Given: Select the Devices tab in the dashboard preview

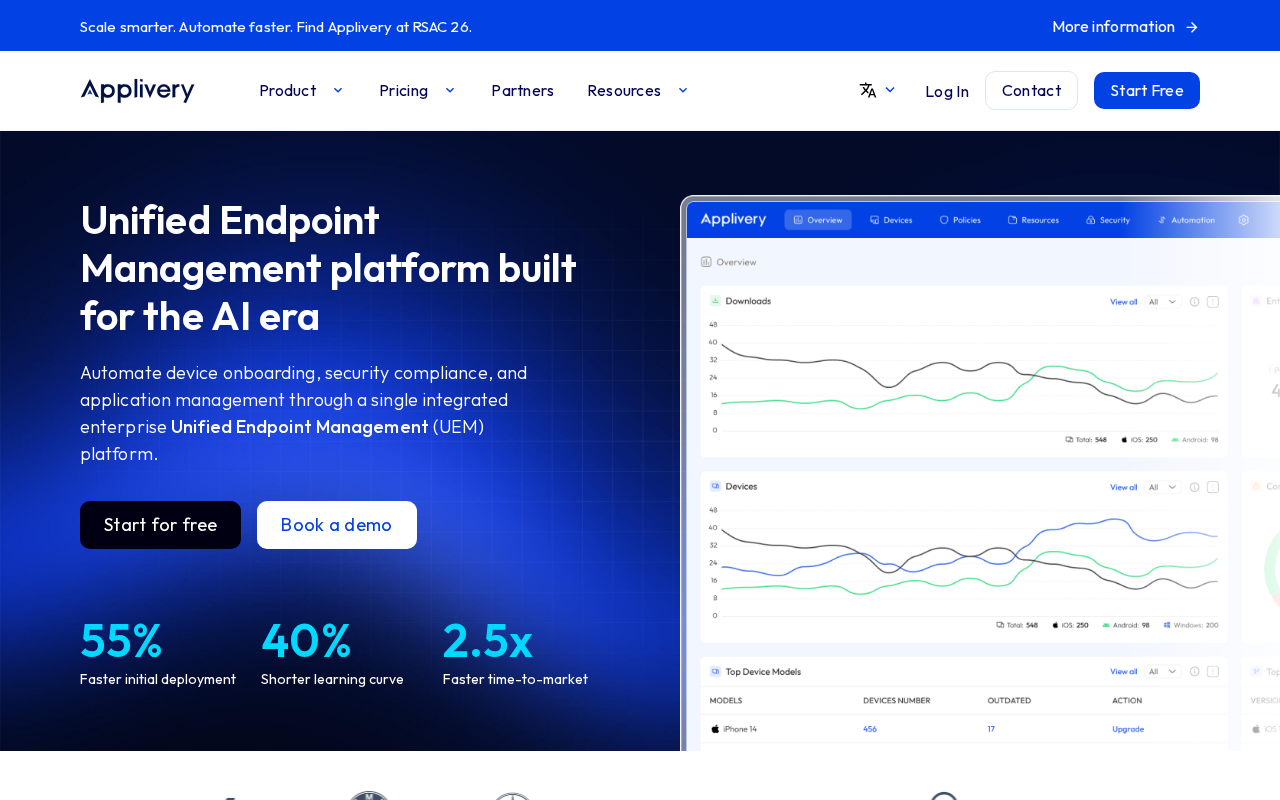Looking at the screenshot, I should (x=891, y=220).
